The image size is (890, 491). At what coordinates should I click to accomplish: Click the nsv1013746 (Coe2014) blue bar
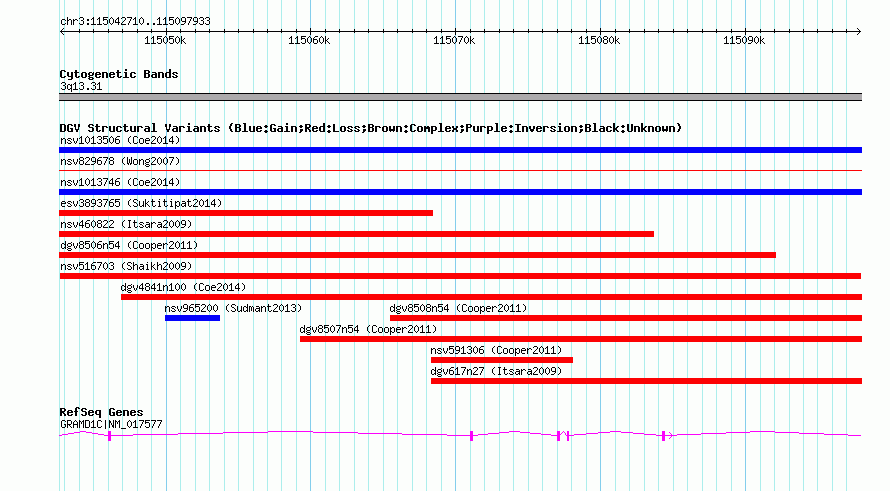click(x=460, y=192)
